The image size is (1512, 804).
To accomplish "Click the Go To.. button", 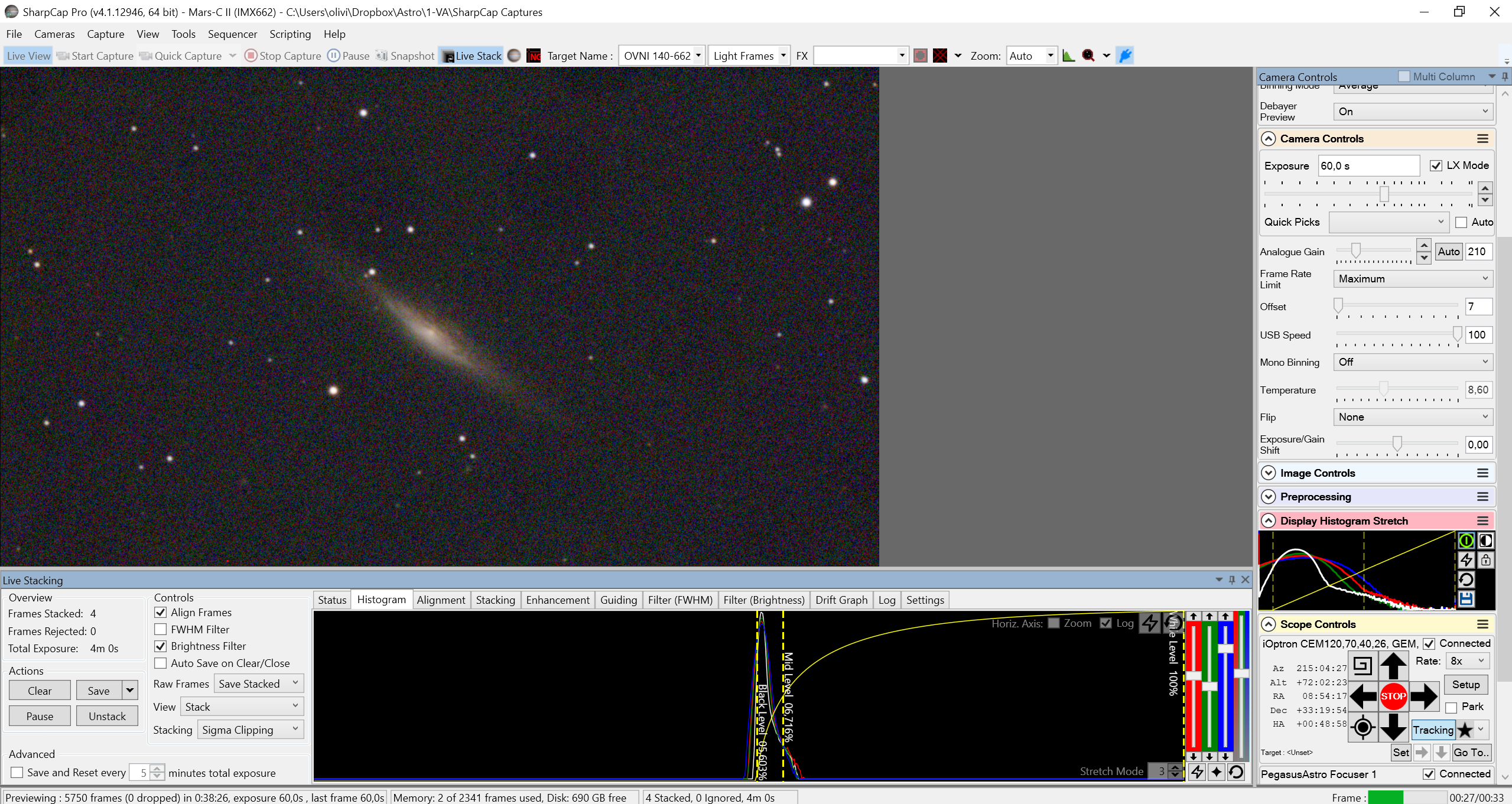I will click(1471, 752).
